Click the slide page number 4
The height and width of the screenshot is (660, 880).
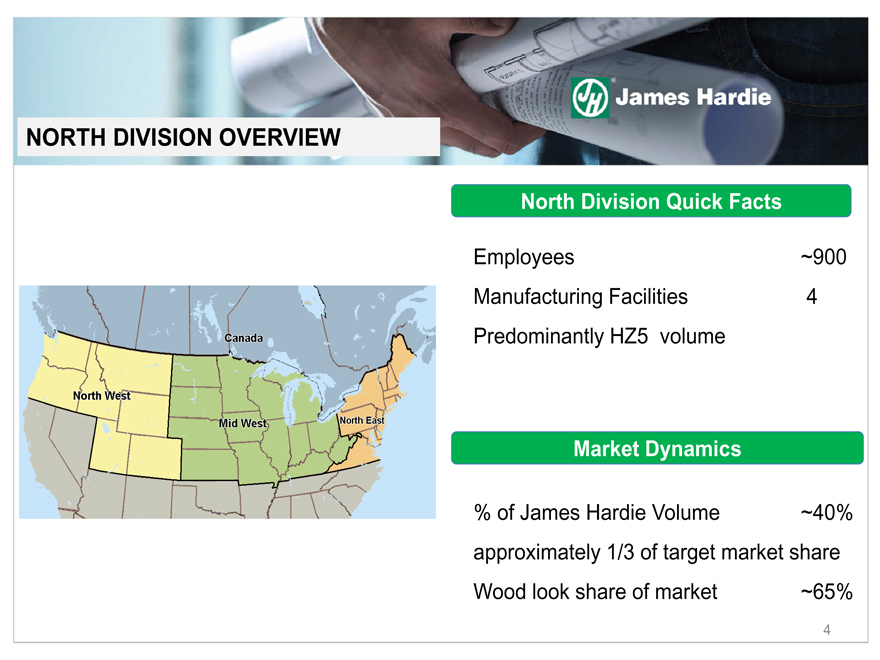pos(827,630)
